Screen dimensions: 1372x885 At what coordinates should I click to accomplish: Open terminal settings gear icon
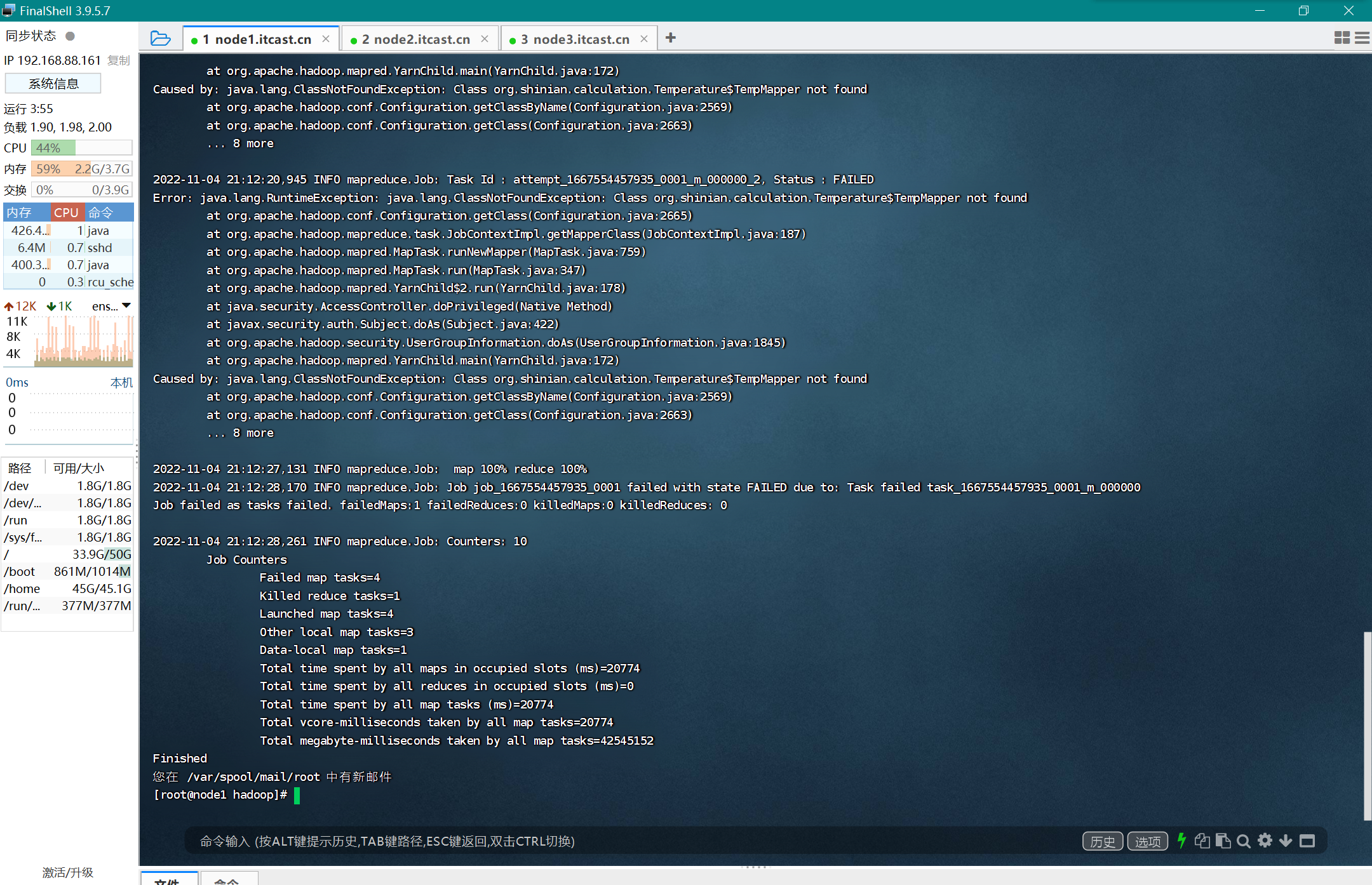pos(1265,841)
